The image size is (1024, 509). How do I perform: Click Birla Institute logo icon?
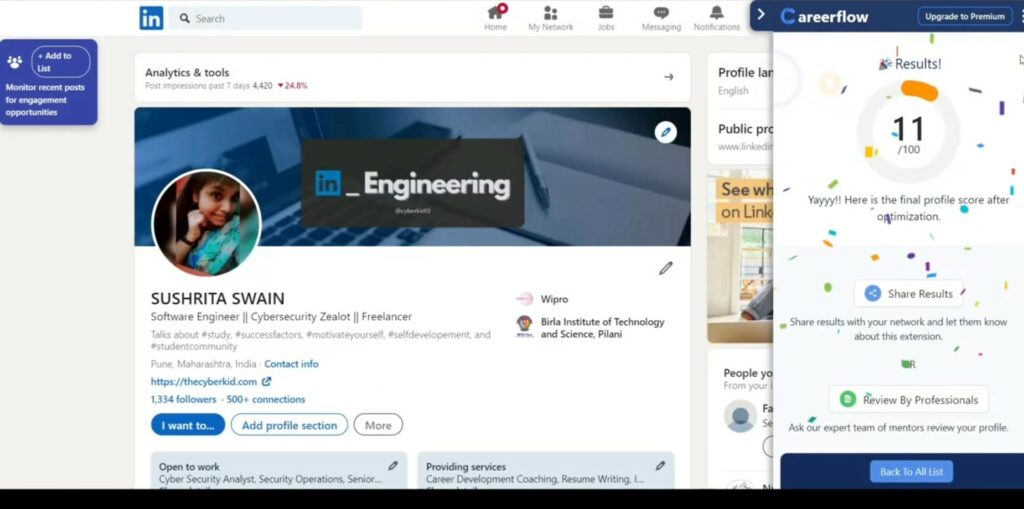coord(524,327)
